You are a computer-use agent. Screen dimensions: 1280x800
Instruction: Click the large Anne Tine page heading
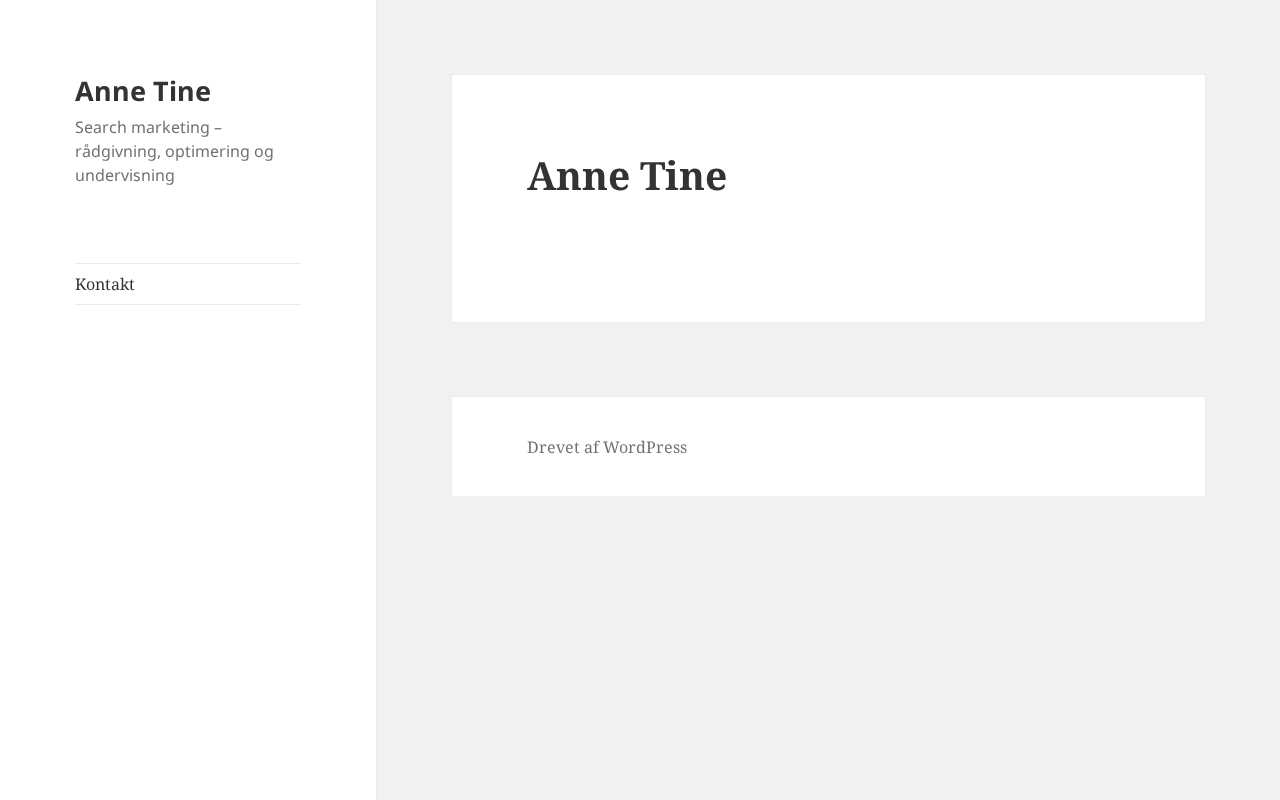coord(627,176)
